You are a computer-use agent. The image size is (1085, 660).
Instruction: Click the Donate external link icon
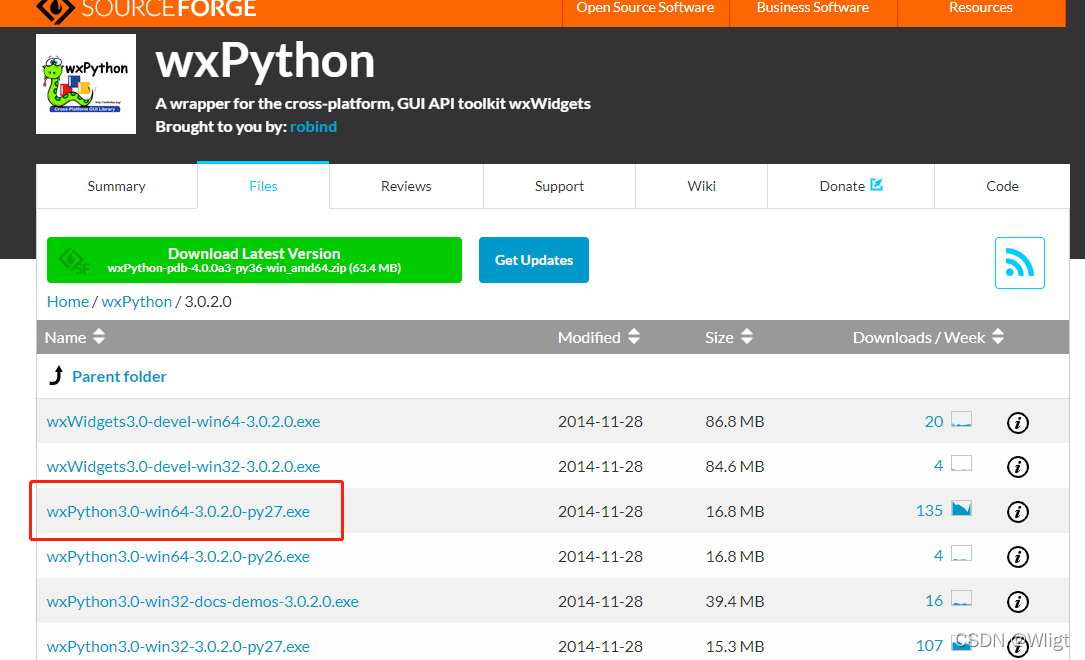[x=876, y=185]
